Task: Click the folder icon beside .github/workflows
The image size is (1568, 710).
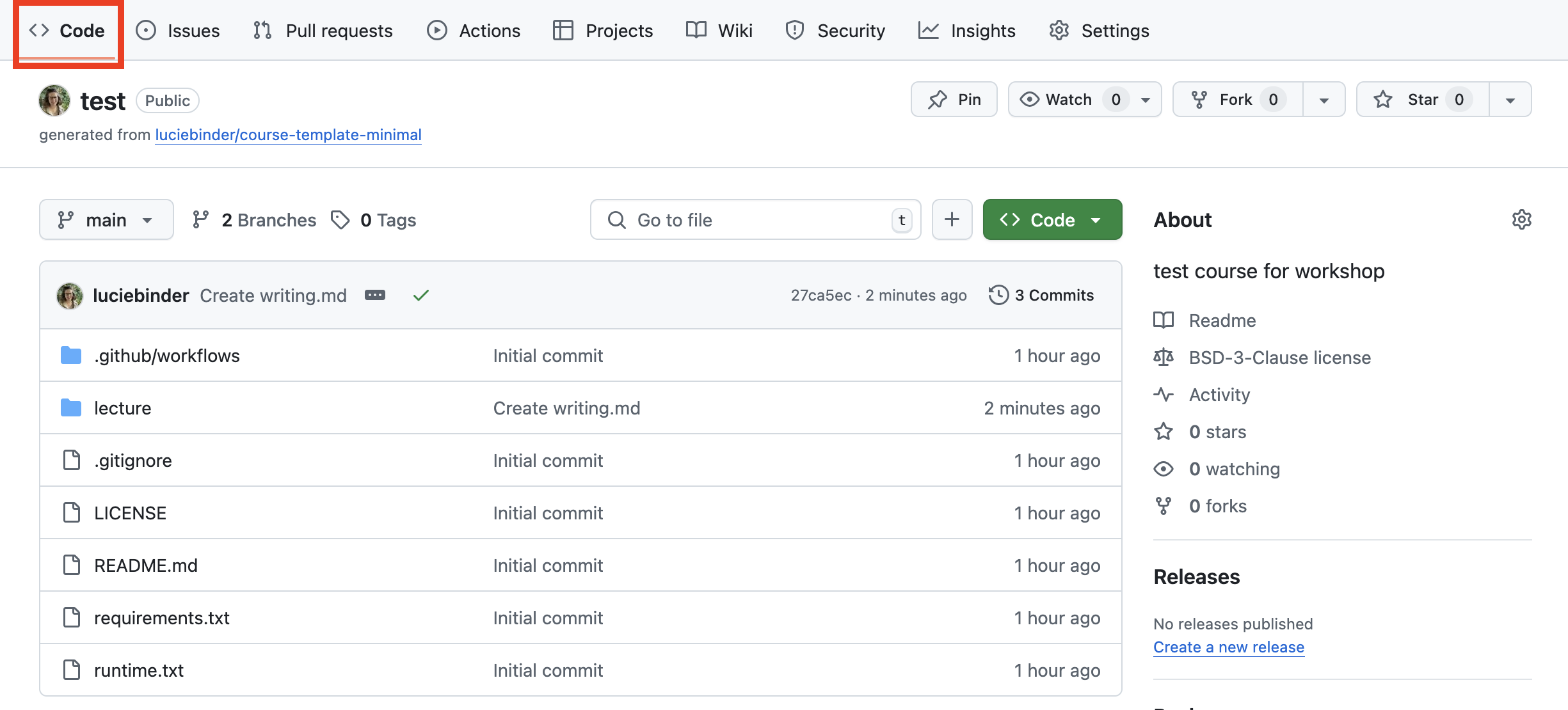Action: 71,355
